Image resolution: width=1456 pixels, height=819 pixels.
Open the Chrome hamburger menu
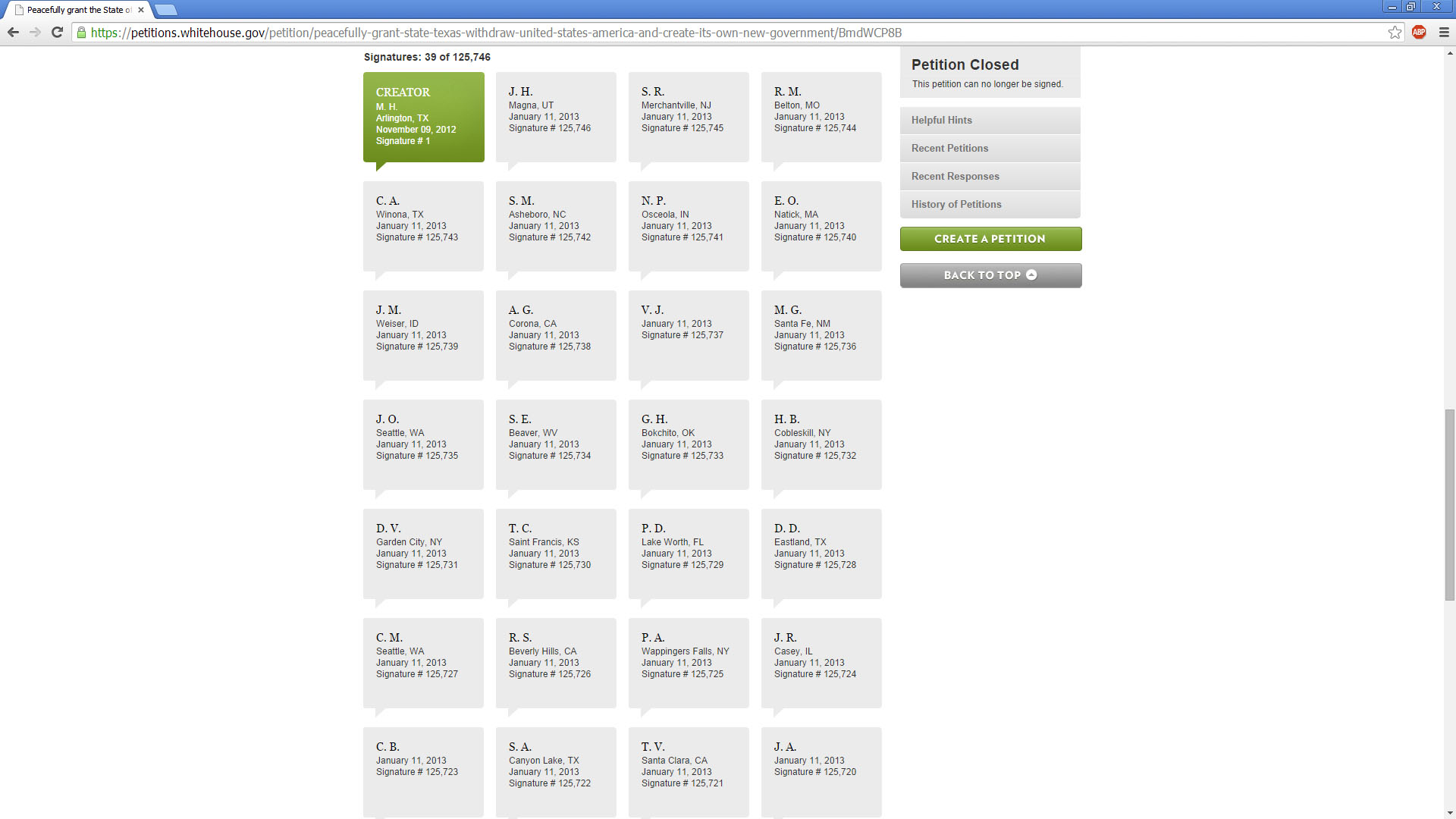tap(1444, 32)
